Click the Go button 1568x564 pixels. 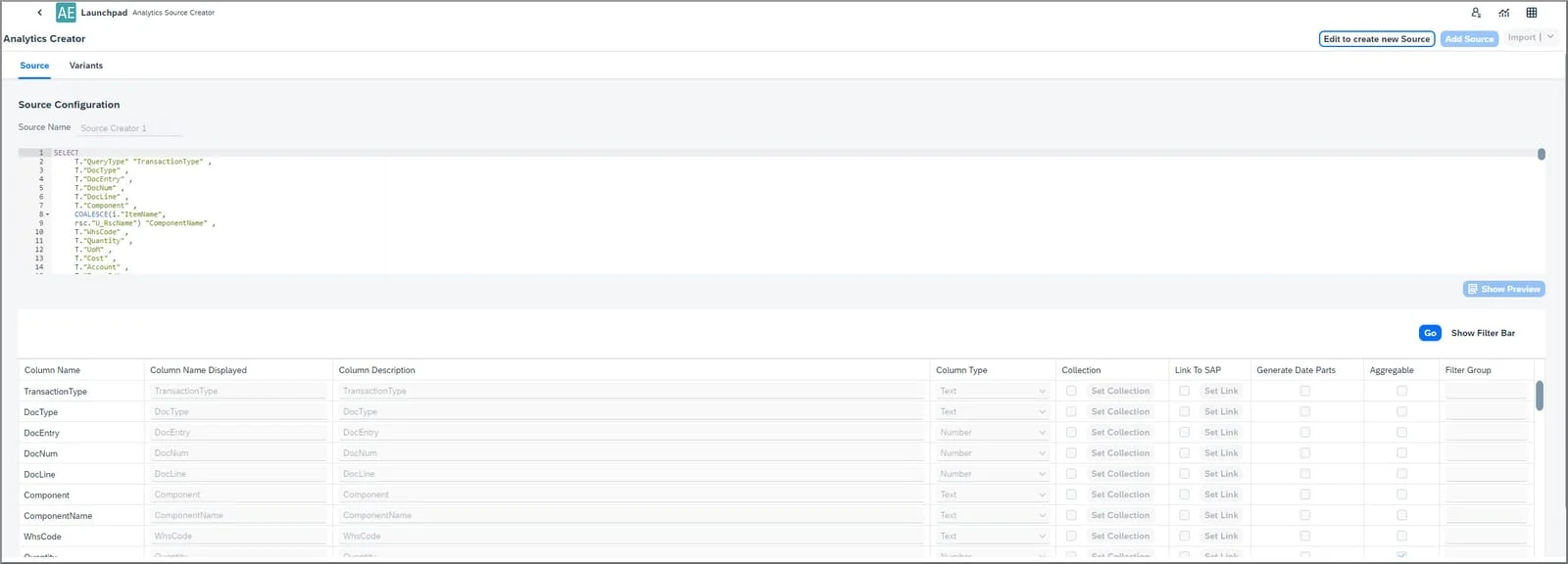click(1430, 333)
